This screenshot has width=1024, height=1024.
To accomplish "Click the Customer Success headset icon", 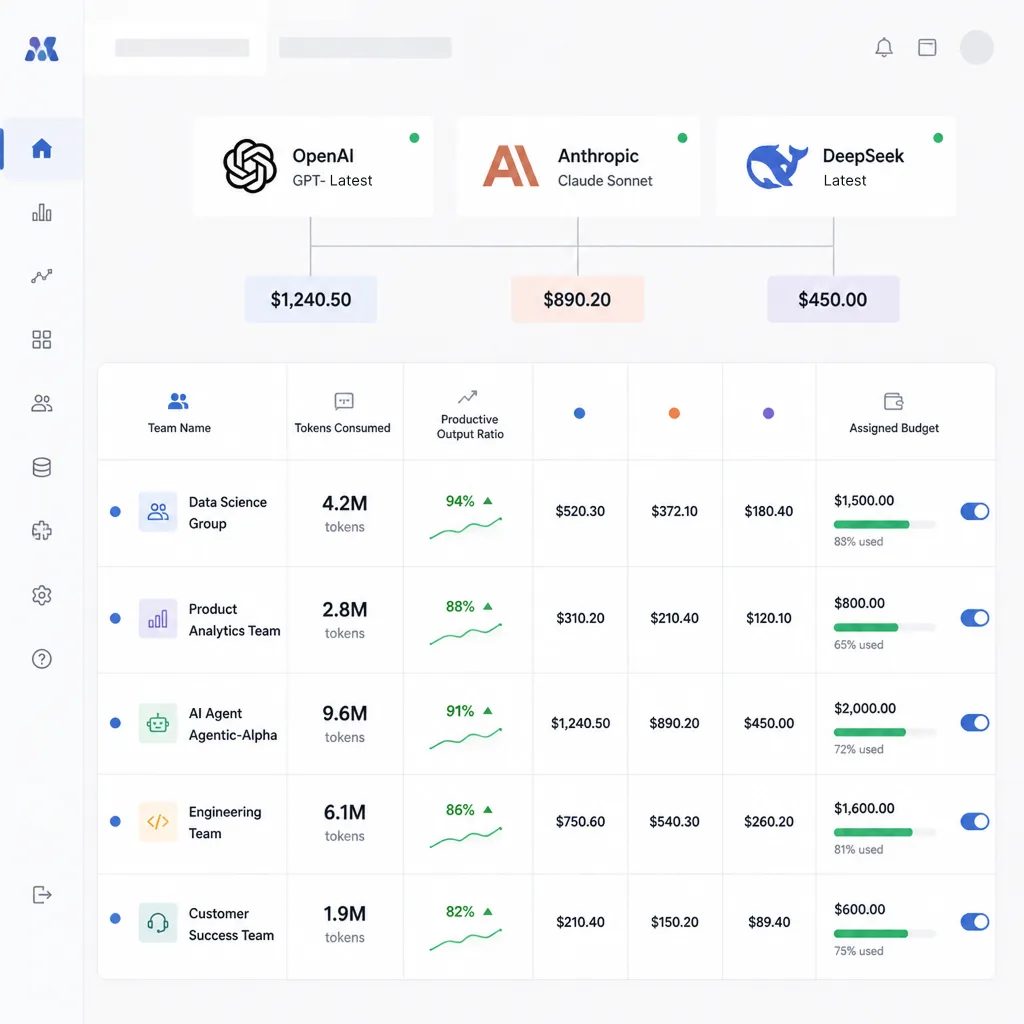I will pyautogui.click(x=158, y=923).
